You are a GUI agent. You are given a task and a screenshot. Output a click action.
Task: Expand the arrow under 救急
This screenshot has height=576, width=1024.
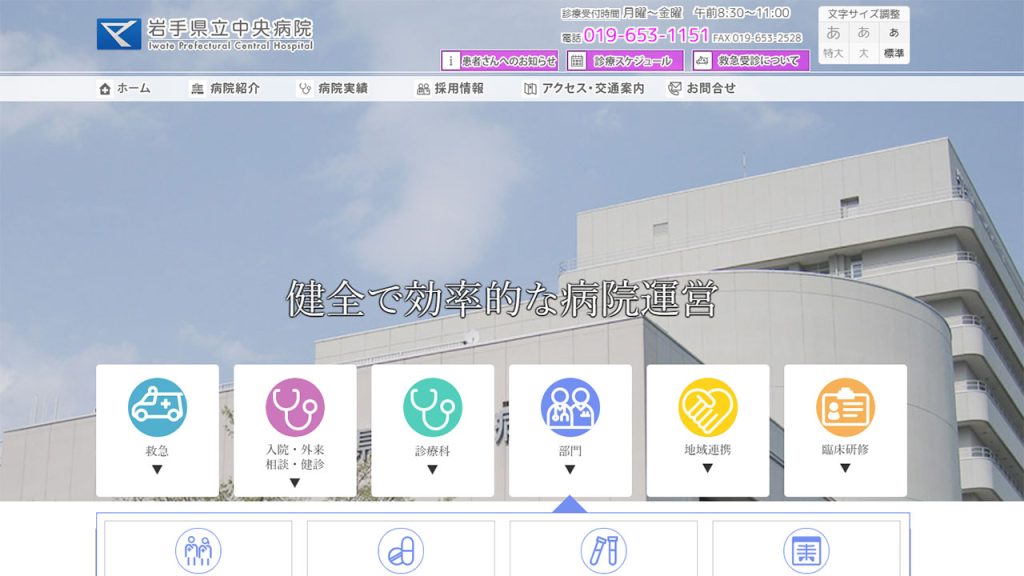tap(157, 468)
